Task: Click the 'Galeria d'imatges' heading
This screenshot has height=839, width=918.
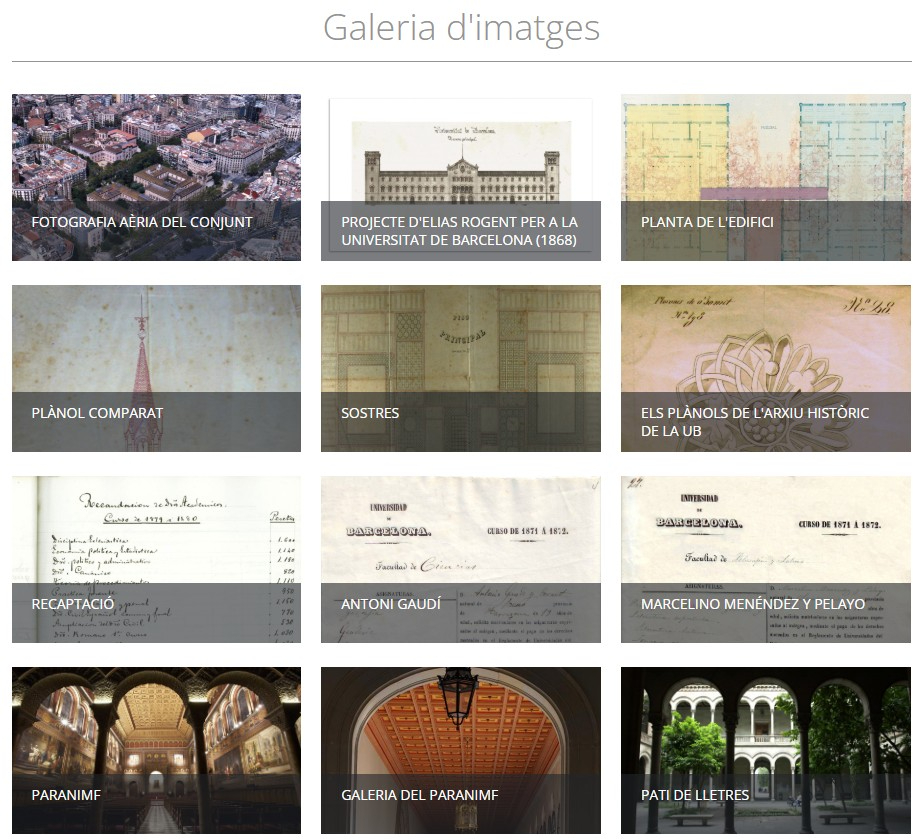Action: click(461, 27)
